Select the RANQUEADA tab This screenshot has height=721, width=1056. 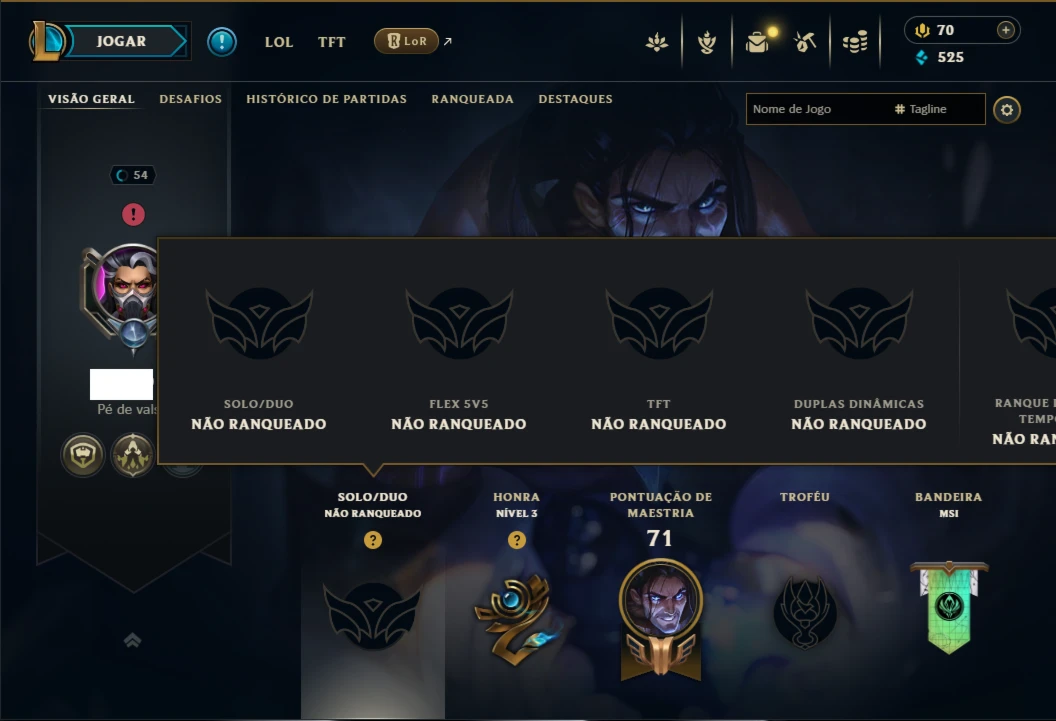(x=472, y=99)
